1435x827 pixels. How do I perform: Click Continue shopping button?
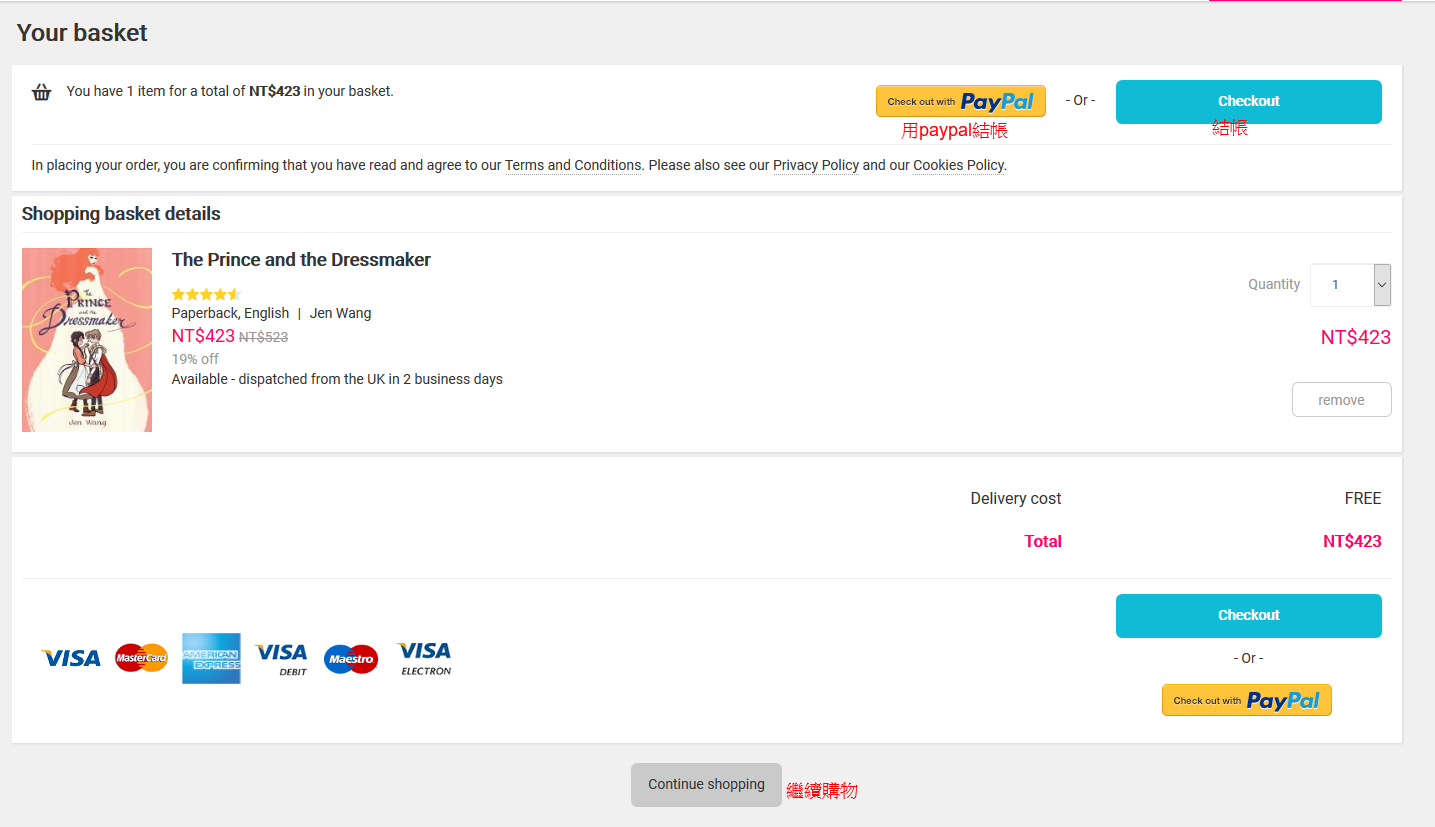point(706,785)
